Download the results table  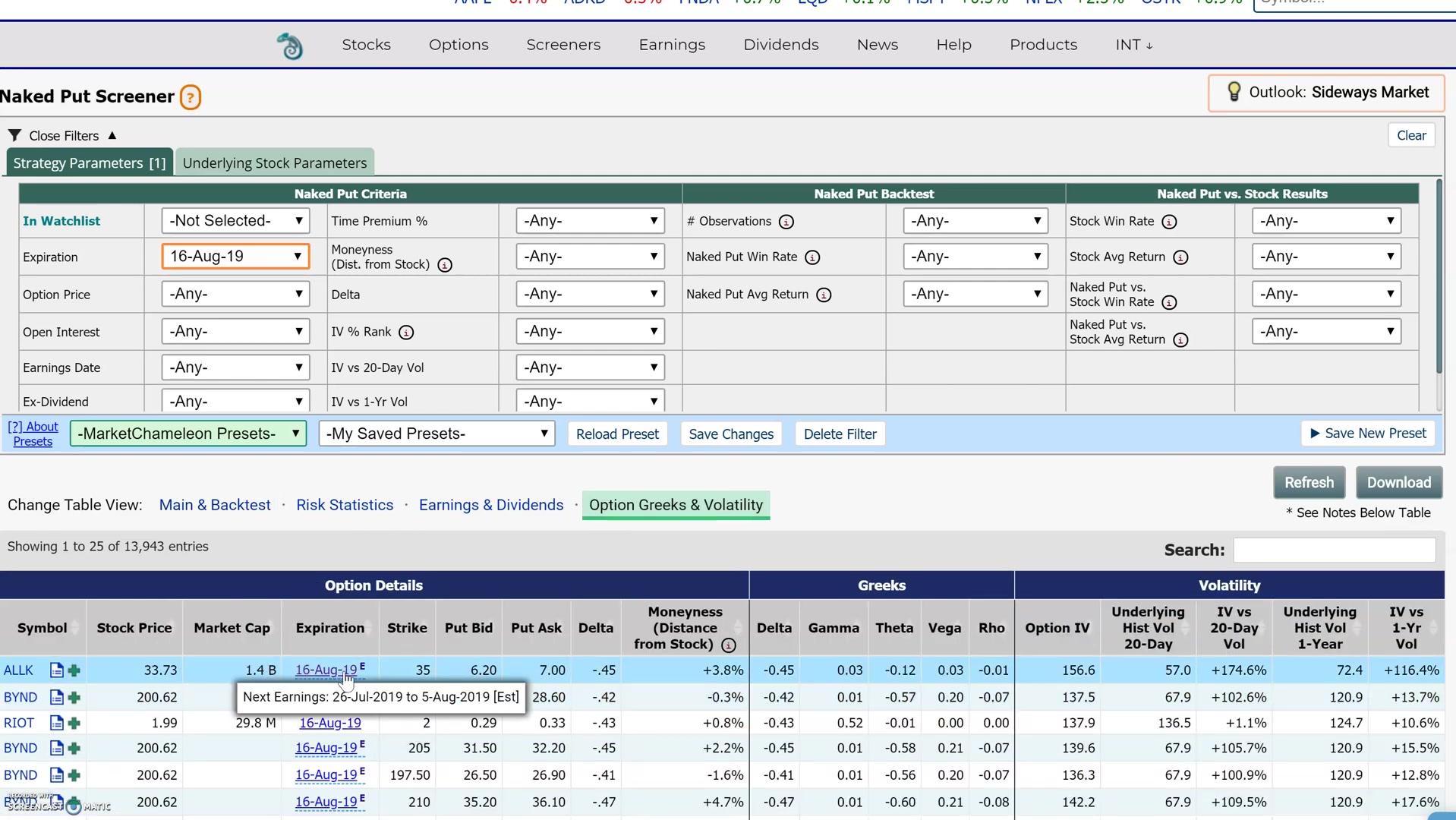click(1399, 483)
